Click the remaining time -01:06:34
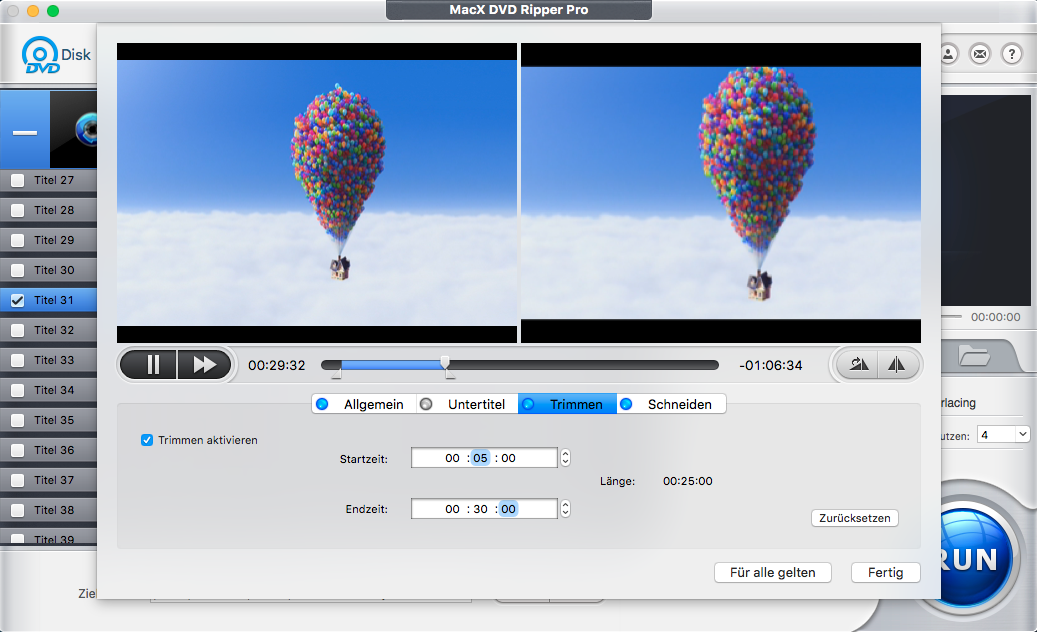 (770, 365)
